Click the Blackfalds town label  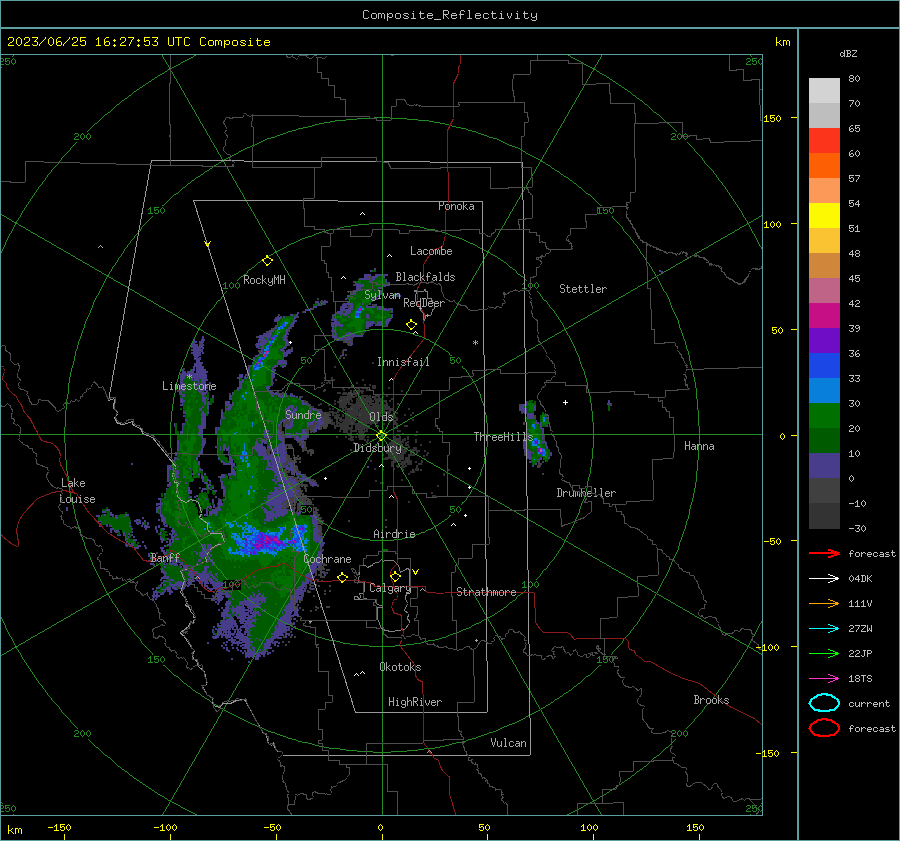coord(425,277)
